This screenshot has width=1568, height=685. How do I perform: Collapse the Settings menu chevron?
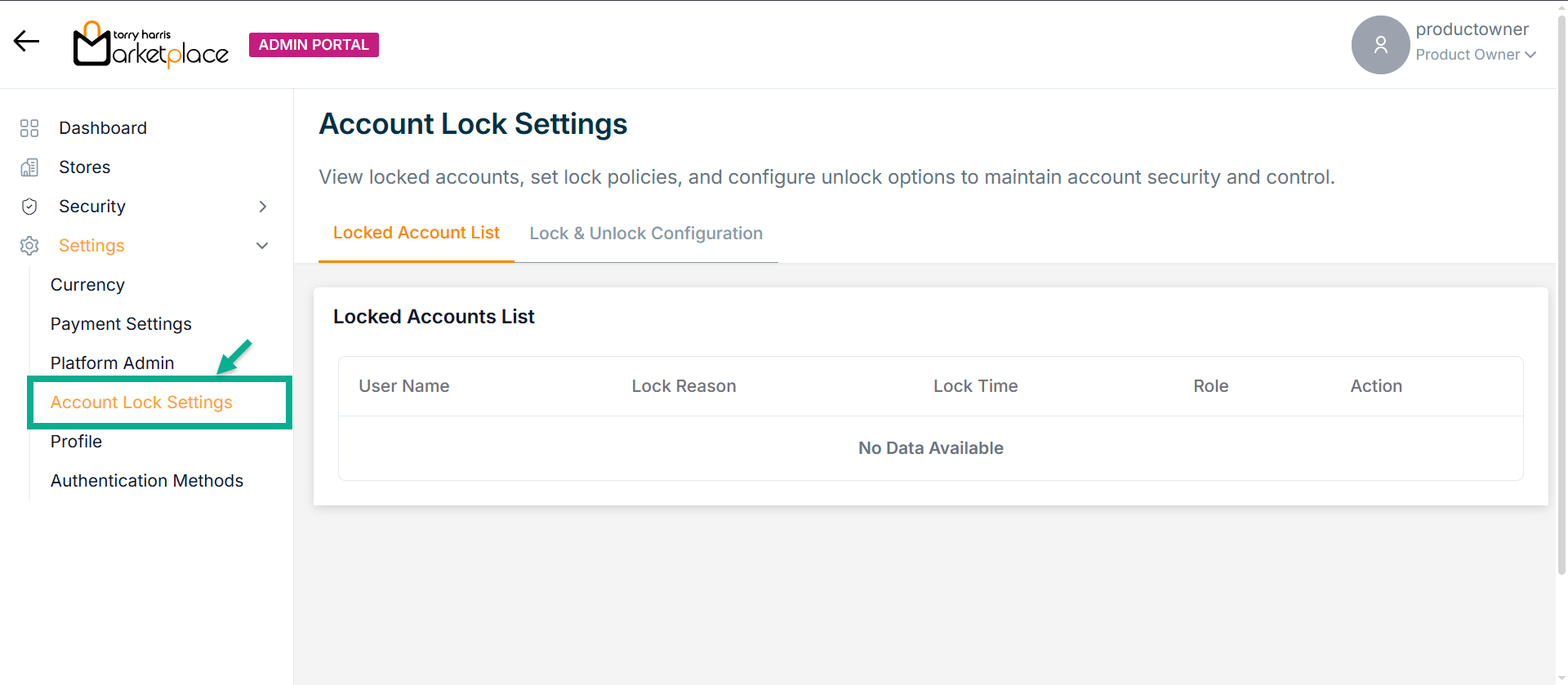tap(262, 246)
